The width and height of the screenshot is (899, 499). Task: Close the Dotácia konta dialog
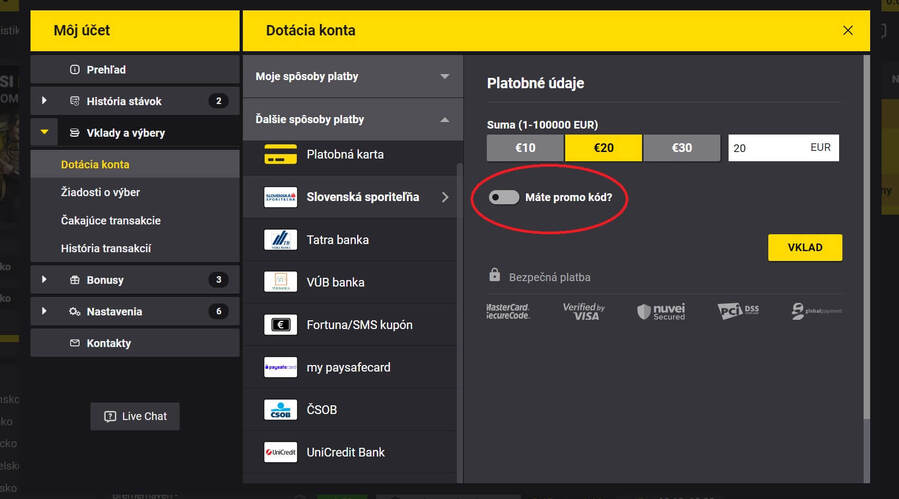[x=848, y=30]
